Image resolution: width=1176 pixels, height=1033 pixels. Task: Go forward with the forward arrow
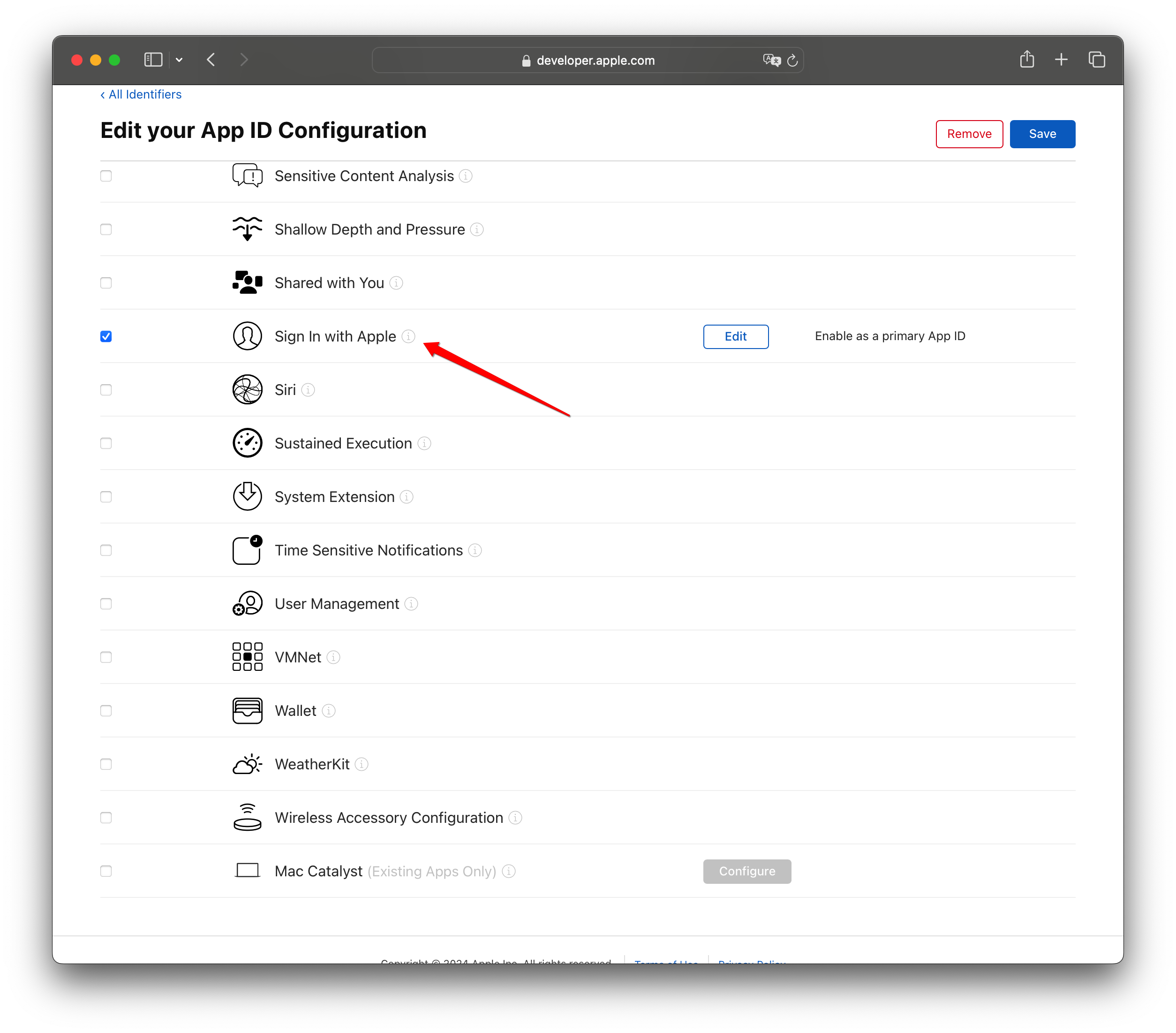pyautogui.click(x=244, y=60)
